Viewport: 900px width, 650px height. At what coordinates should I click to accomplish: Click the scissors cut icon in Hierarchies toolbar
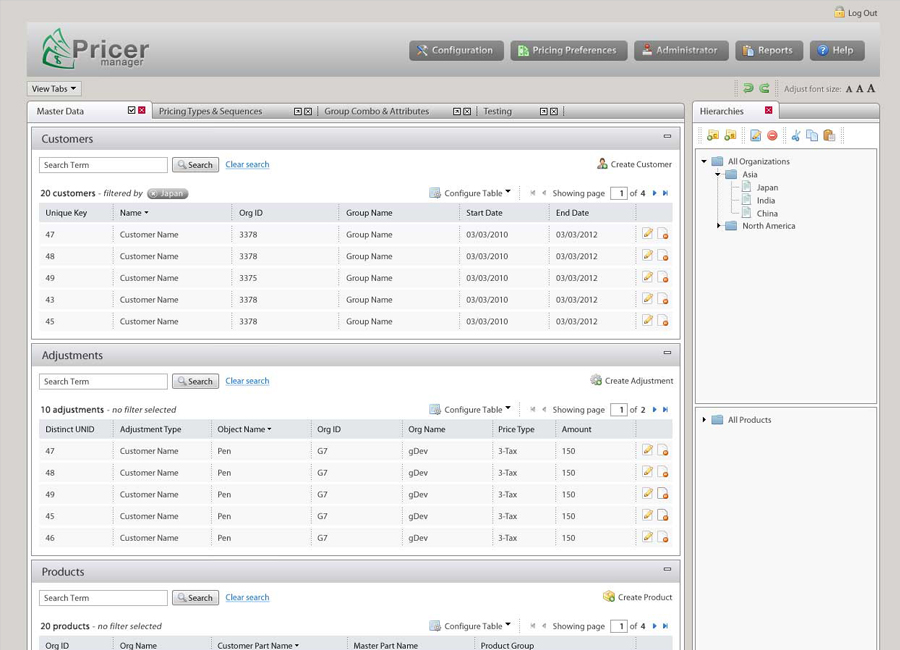click(796, 135)
